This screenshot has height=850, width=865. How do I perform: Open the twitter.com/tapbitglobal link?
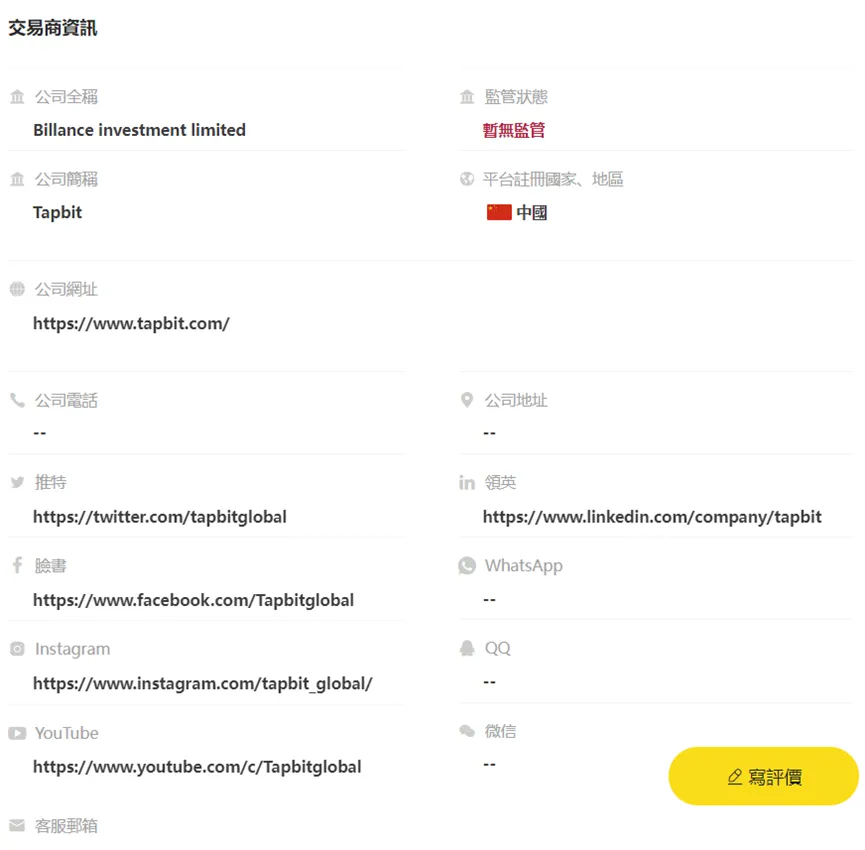160,517
